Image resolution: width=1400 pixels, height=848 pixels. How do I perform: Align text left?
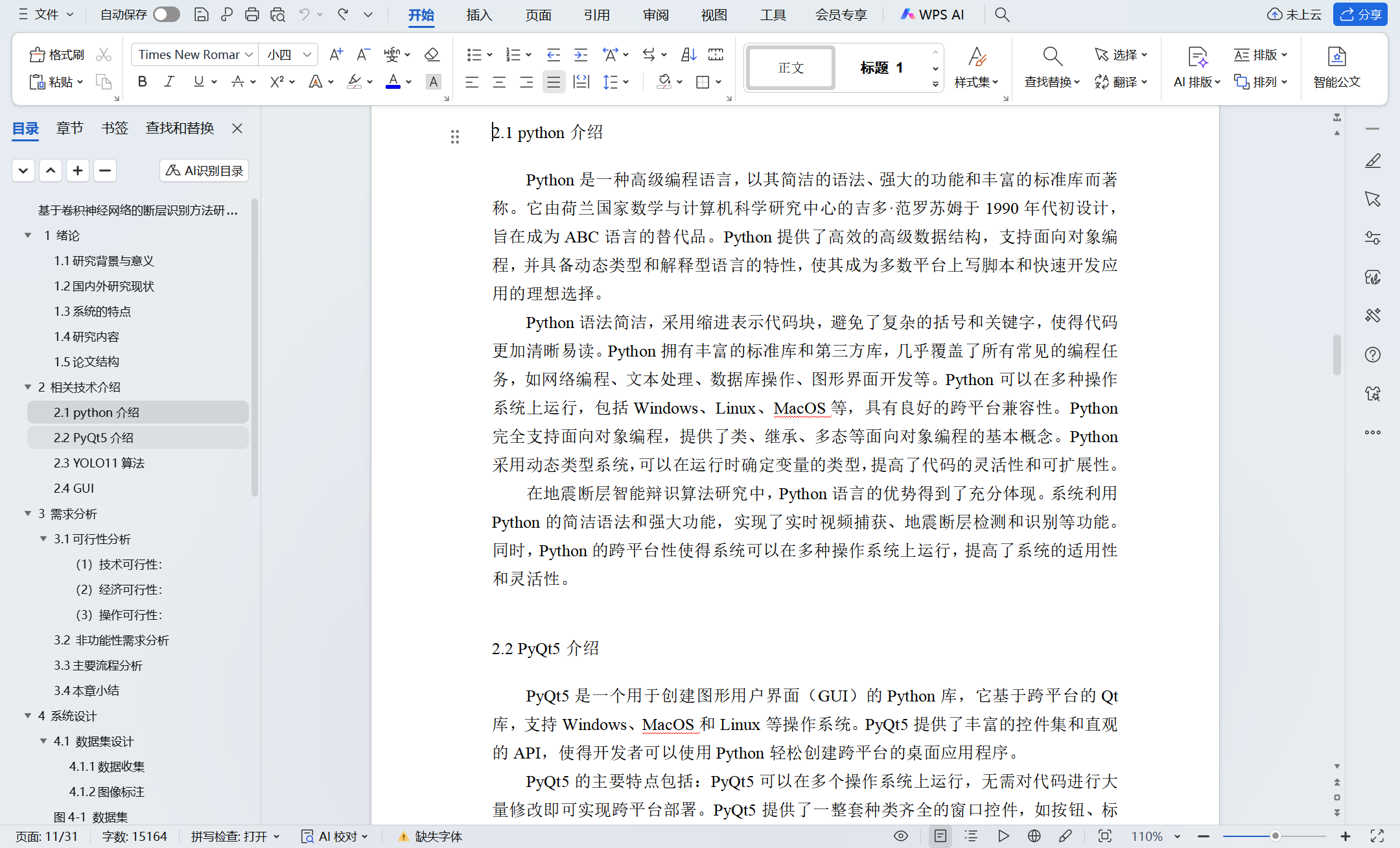point(472,82)
